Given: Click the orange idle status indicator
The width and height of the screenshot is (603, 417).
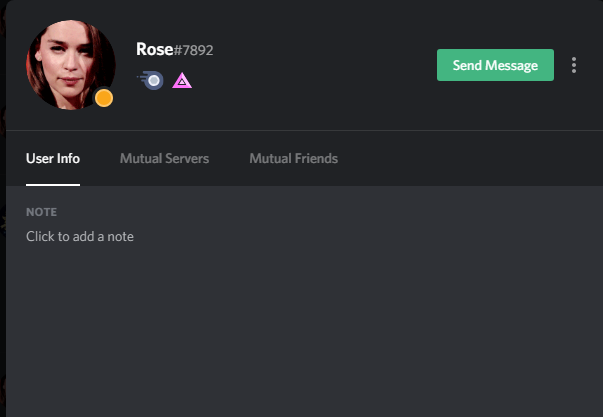Looking at the screenshot, I should coord(104,98).
